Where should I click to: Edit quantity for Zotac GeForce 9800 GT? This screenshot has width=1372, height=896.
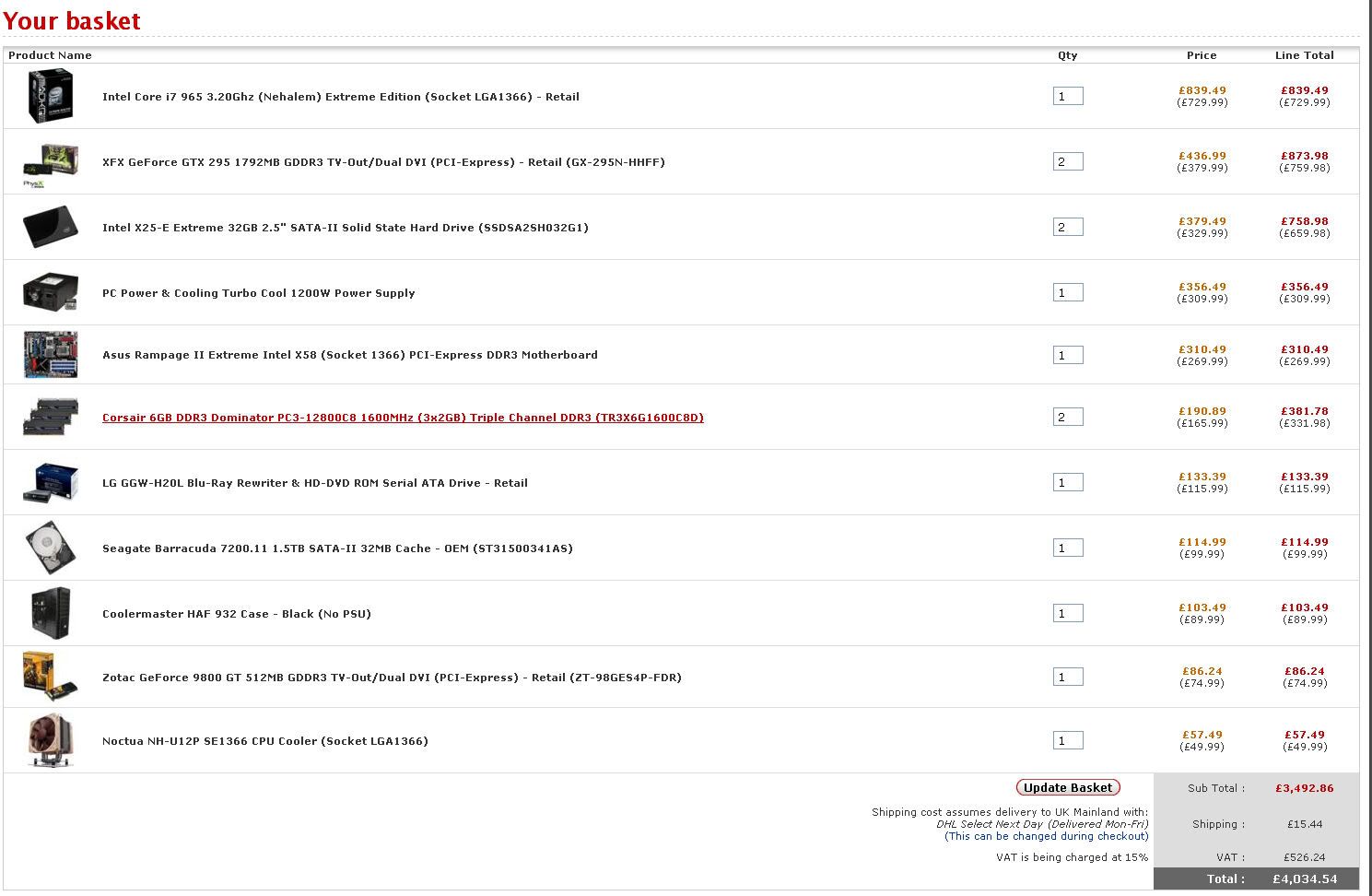pos(1068,677)
